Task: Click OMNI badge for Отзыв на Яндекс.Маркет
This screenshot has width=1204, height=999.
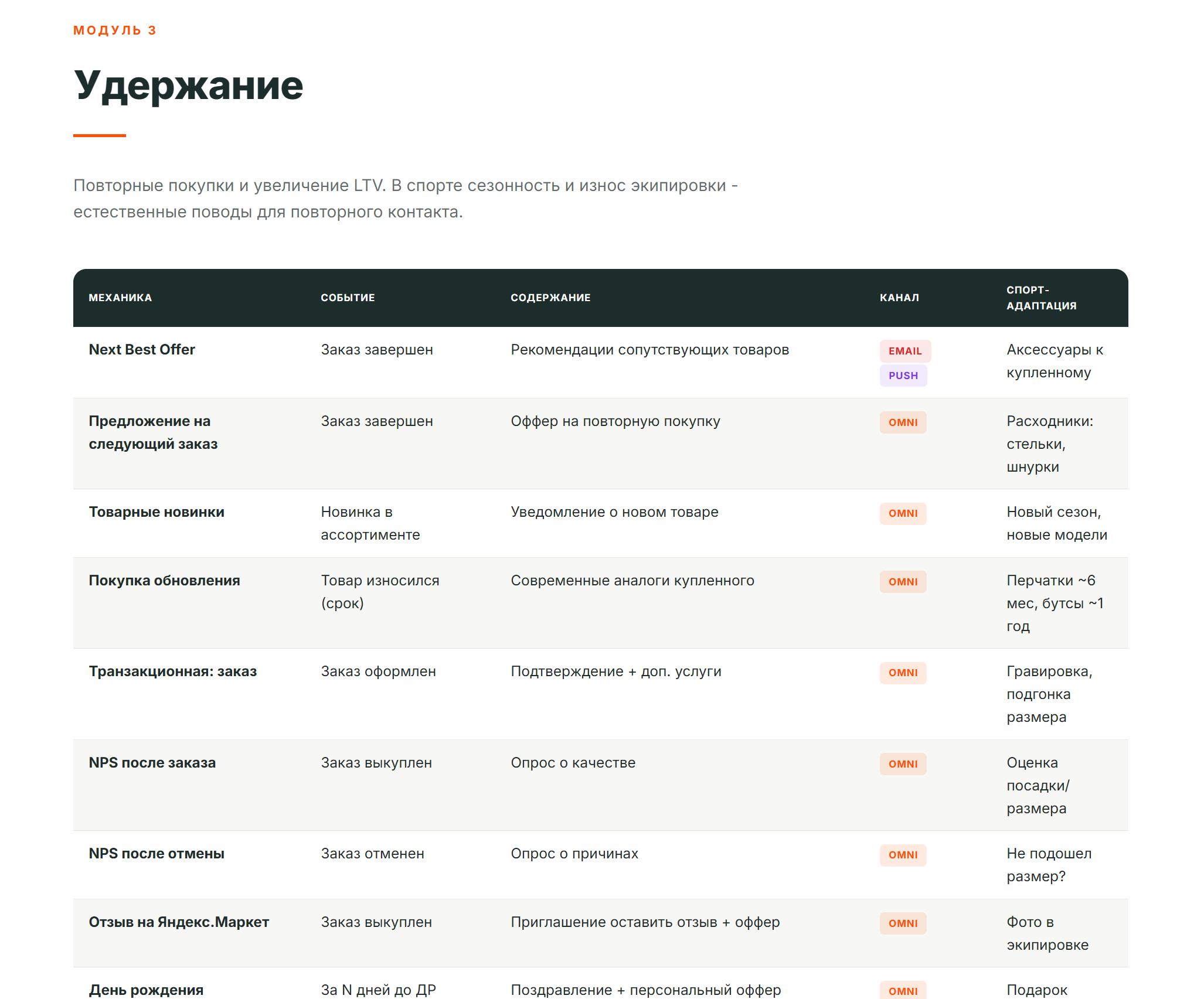Action: point(903,923)
